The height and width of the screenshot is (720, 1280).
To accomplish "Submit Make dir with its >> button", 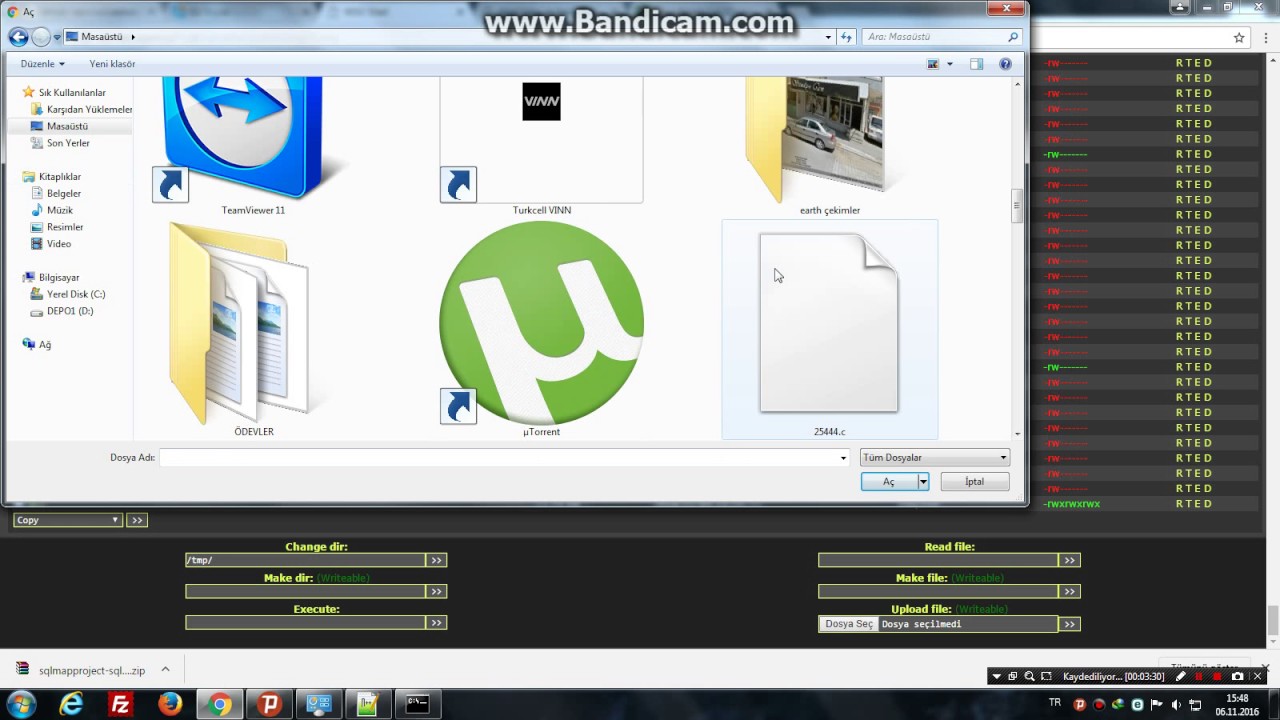I will [x=436, y=591].
